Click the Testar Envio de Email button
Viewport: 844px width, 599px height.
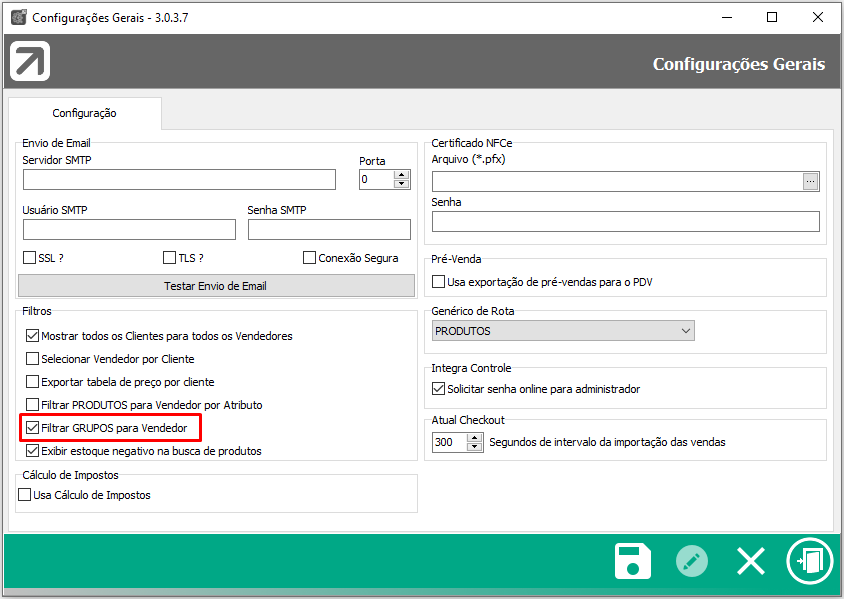[216, 286]
